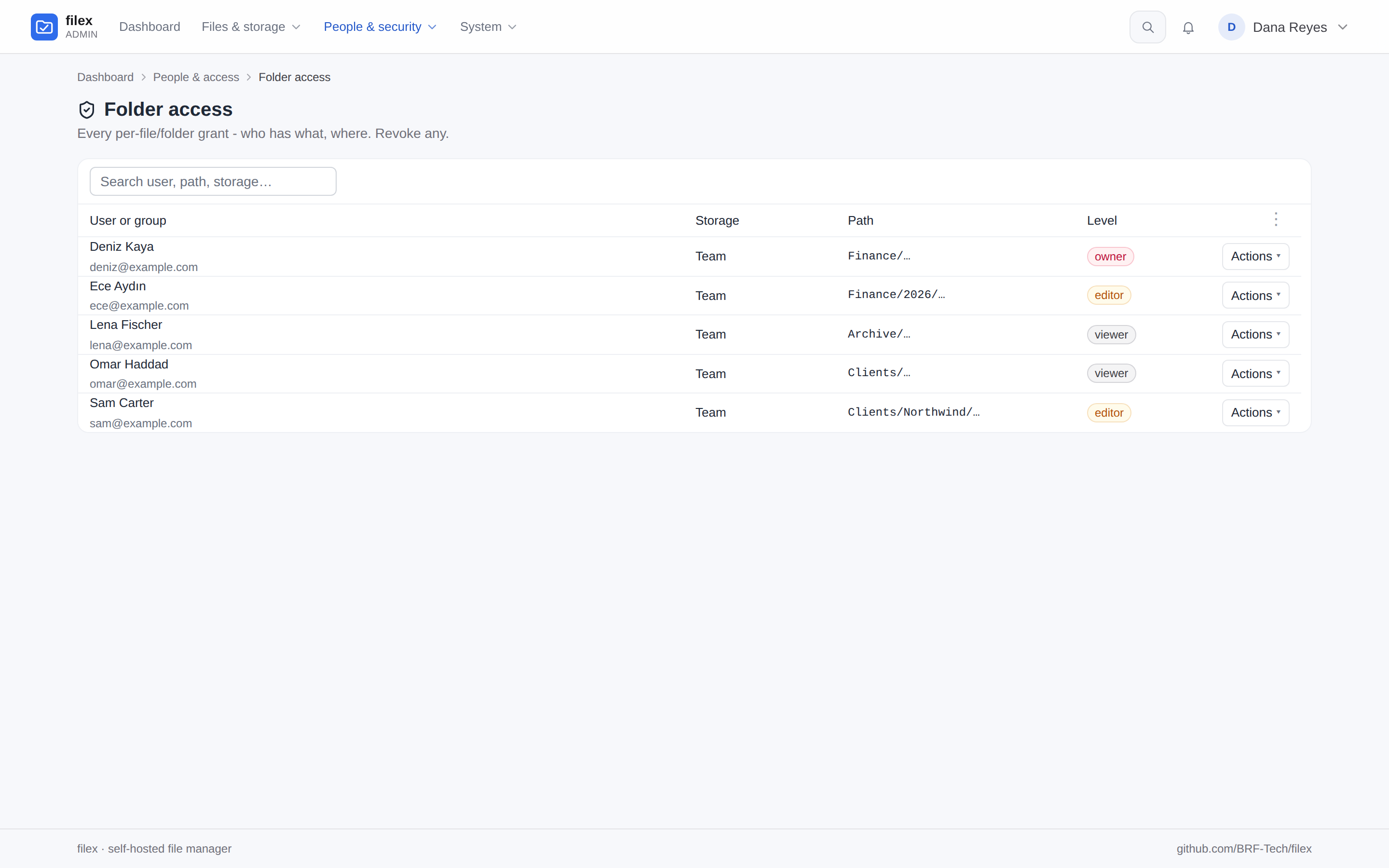Viewport: 1389px width, 868px height.
Task: Click the Storage column header
Action: pyautogui.click(x=717, y=220)
